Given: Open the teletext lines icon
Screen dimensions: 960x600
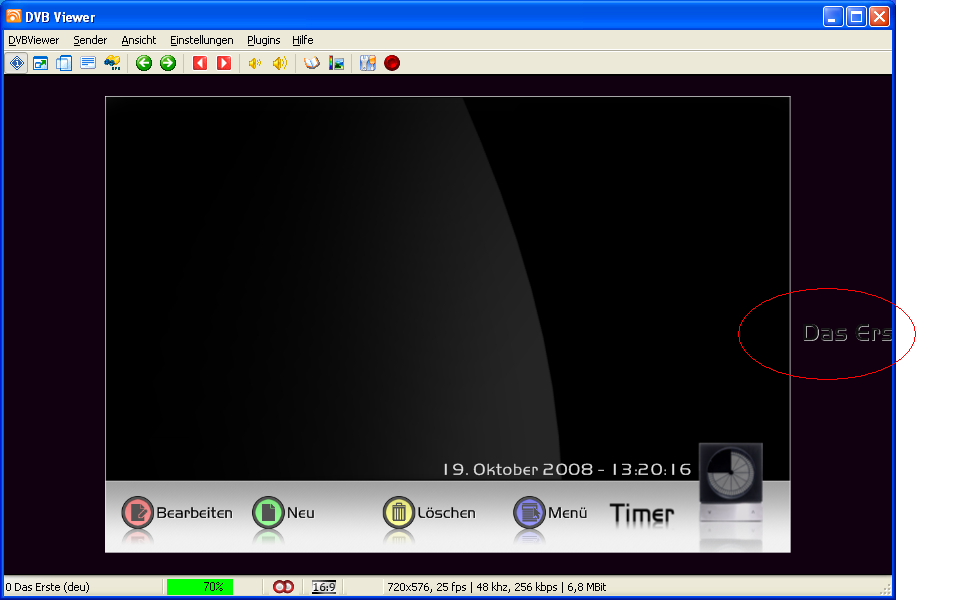Looking at the screenshot, I should pos(88,63).
